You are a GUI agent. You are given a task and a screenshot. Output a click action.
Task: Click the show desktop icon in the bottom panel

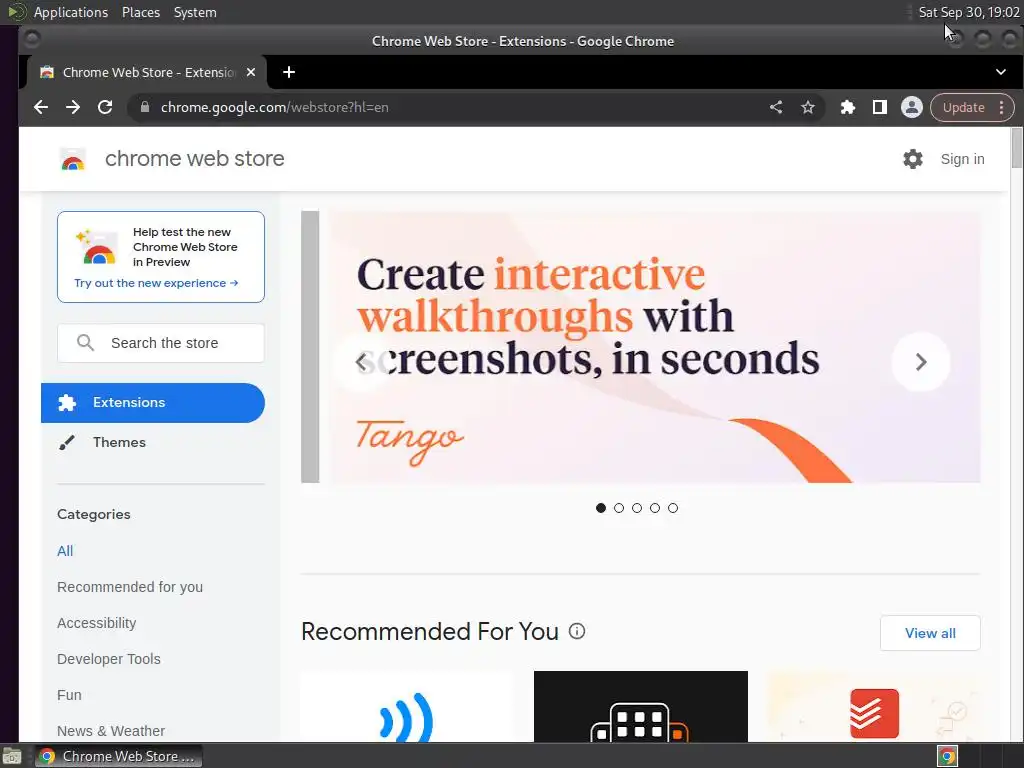pyautogui.click(x=11, y=756)
